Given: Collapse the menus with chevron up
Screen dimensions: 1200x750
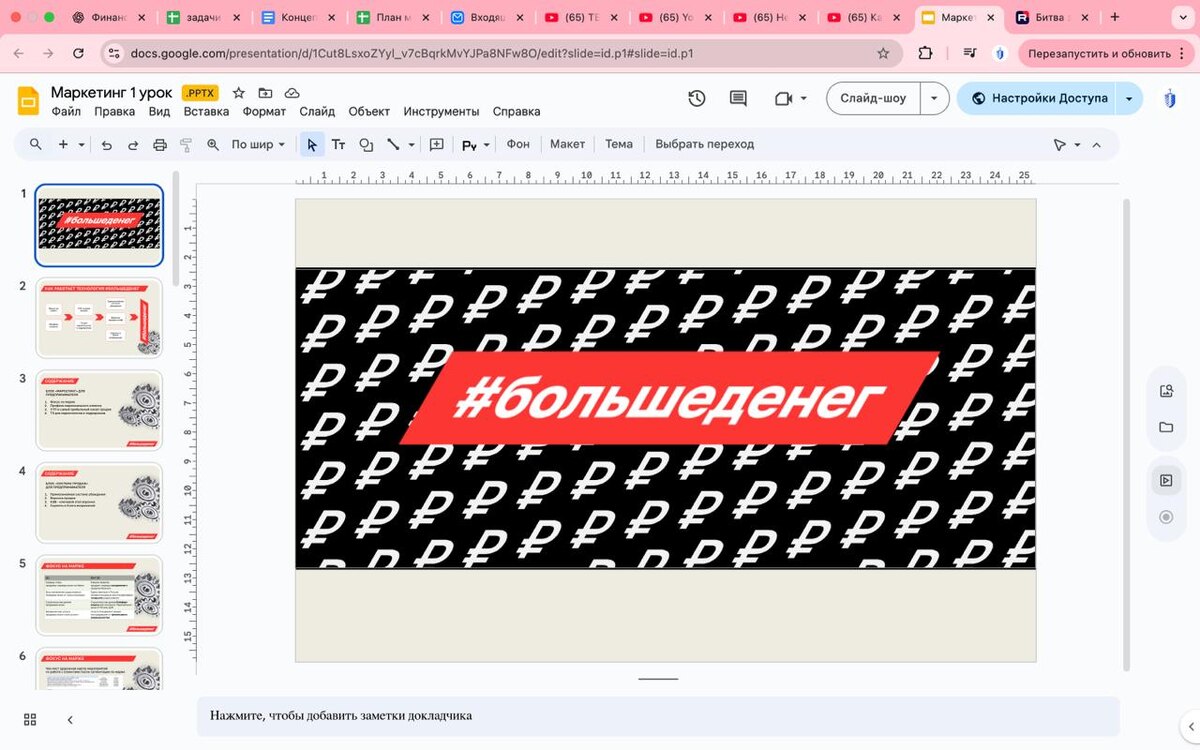Looking at the screenshot, I should click(1096, 145).
